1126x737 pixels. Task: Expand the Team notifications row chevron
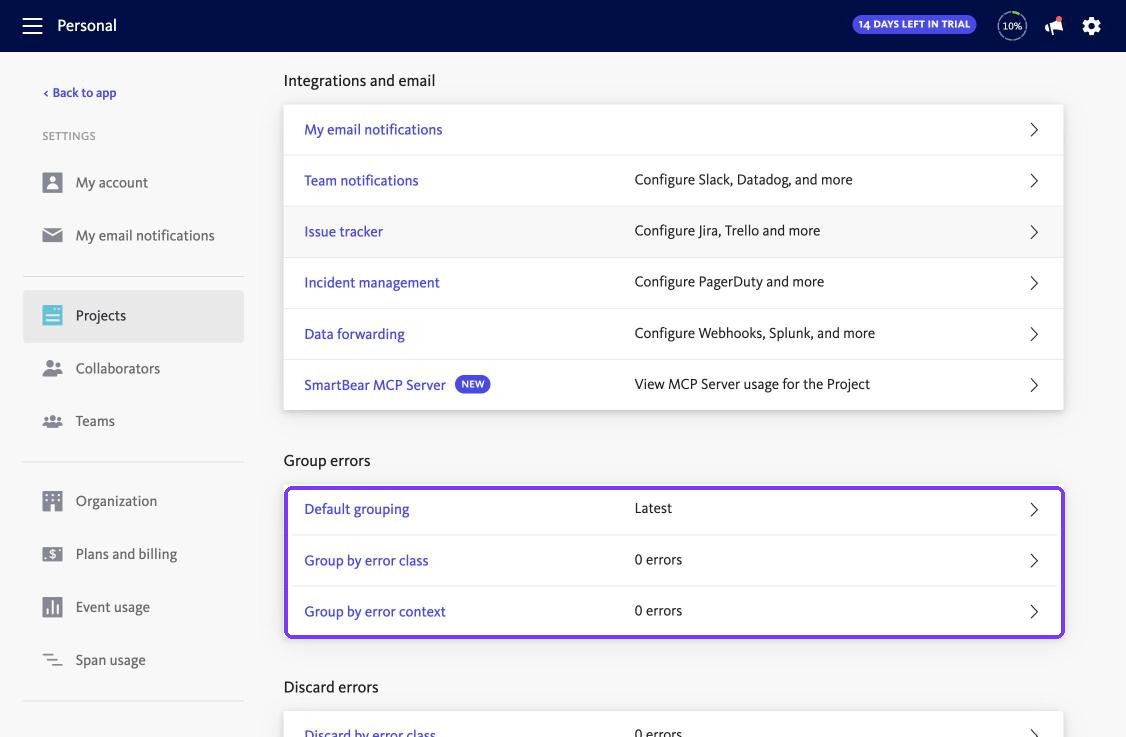coord(1034,180)
